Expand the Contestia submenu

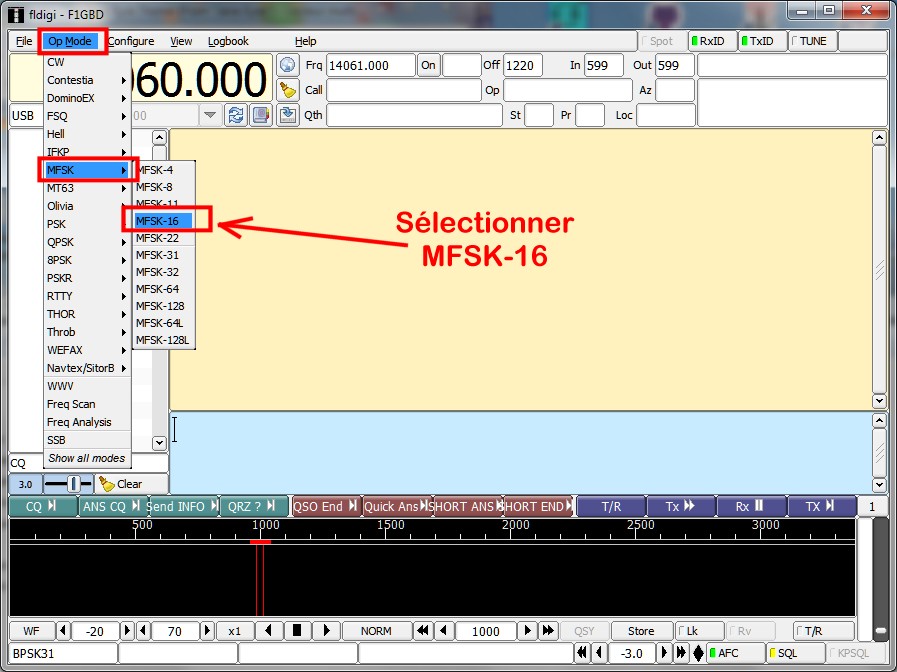point(87,80)
